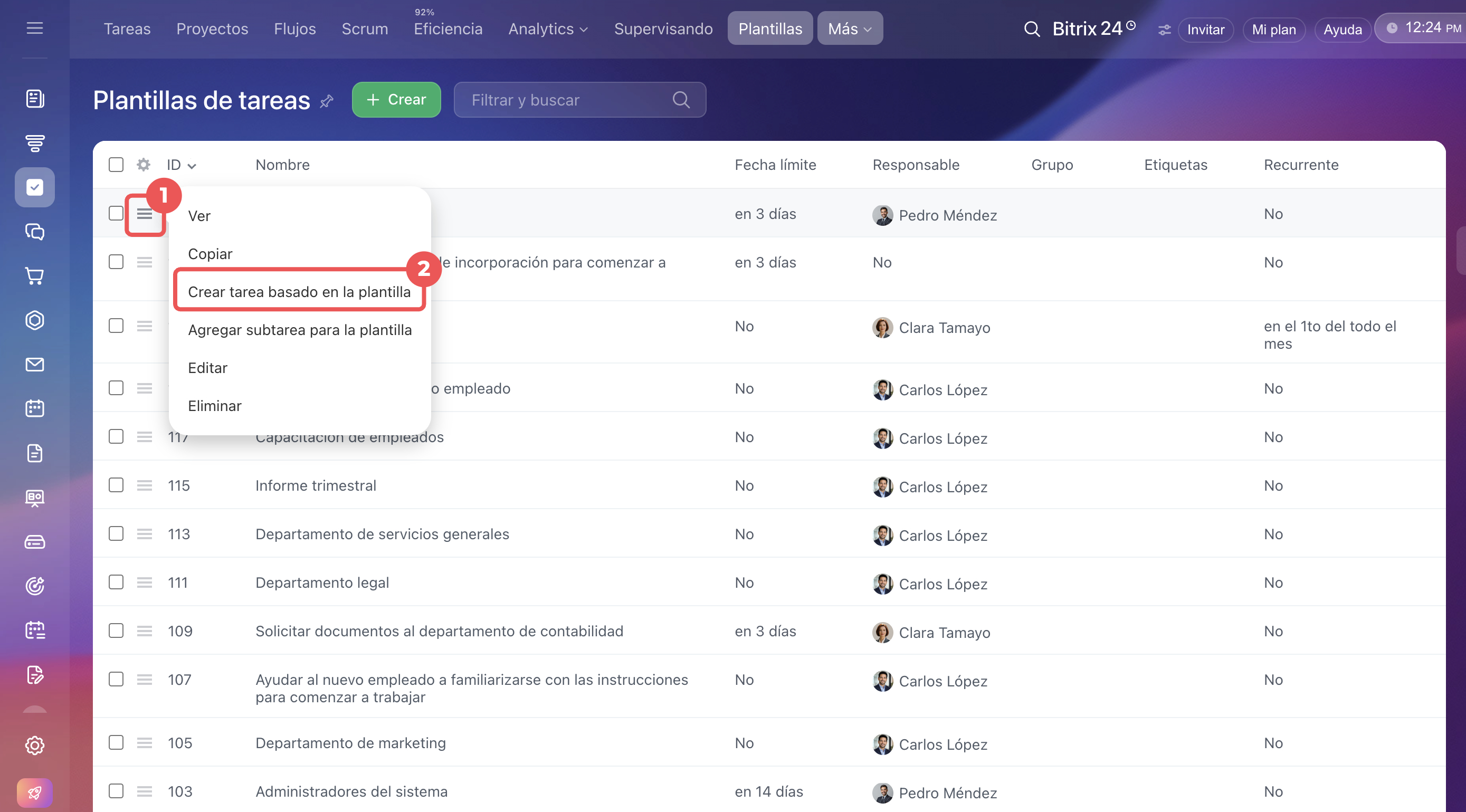Choose Crear tarea basado en la plantilla
Viewport: 1466px width, 812px height.
pyautogui.click(x=300, y=292)
